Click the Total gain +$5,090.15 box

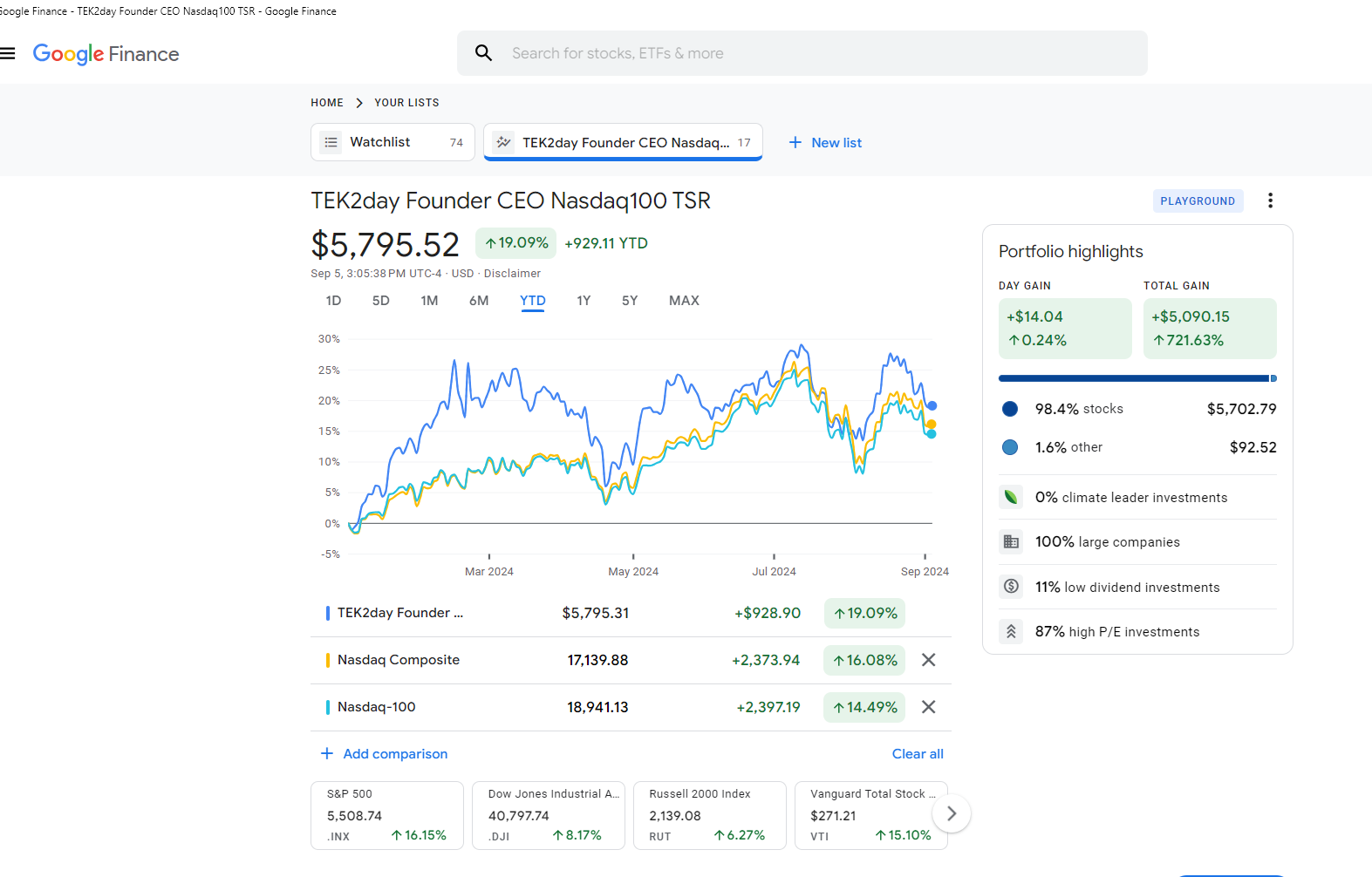[x=1210, y=329]
